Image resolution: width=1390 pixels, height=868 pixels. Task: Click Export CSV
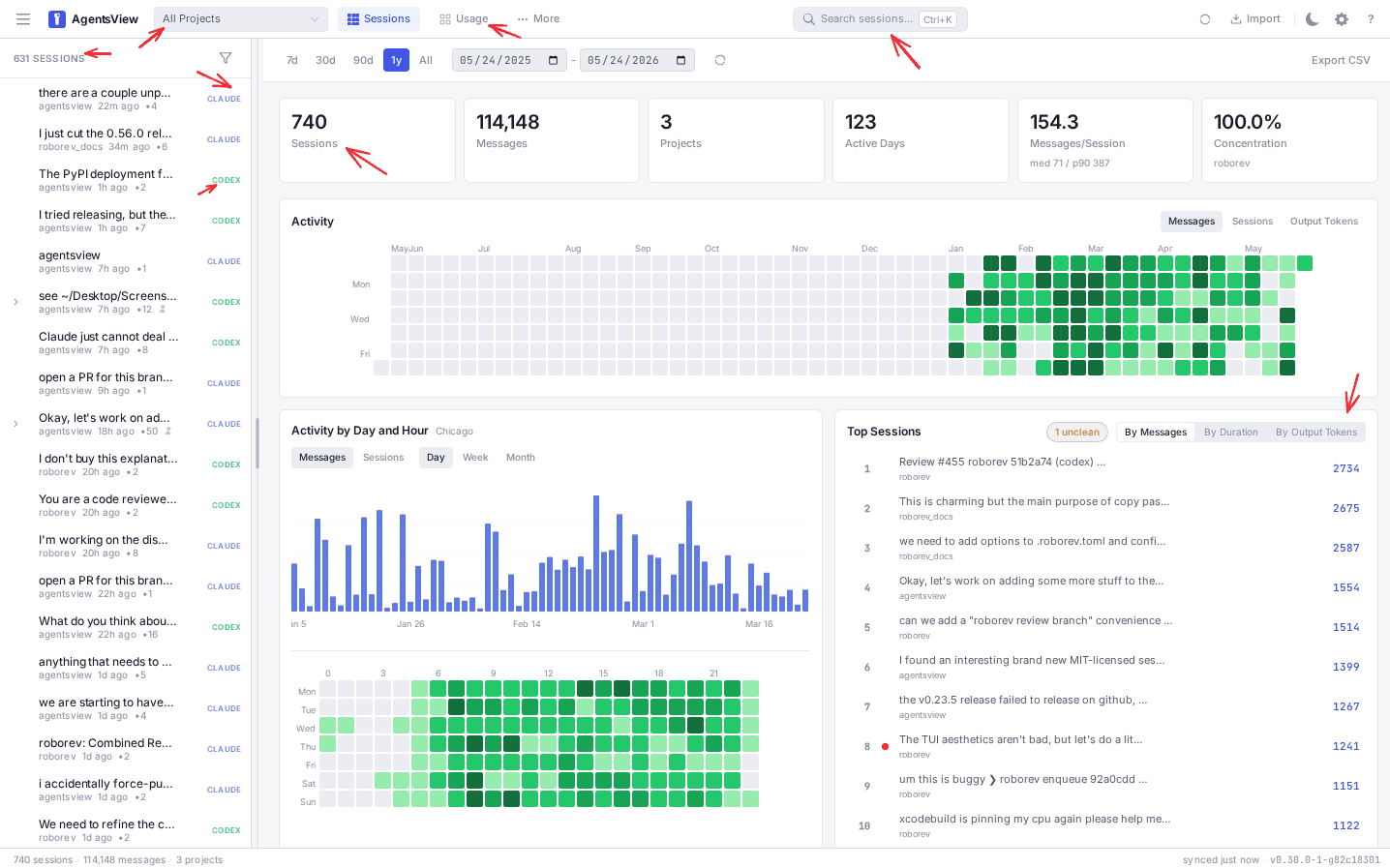[x=1341, y=60]
